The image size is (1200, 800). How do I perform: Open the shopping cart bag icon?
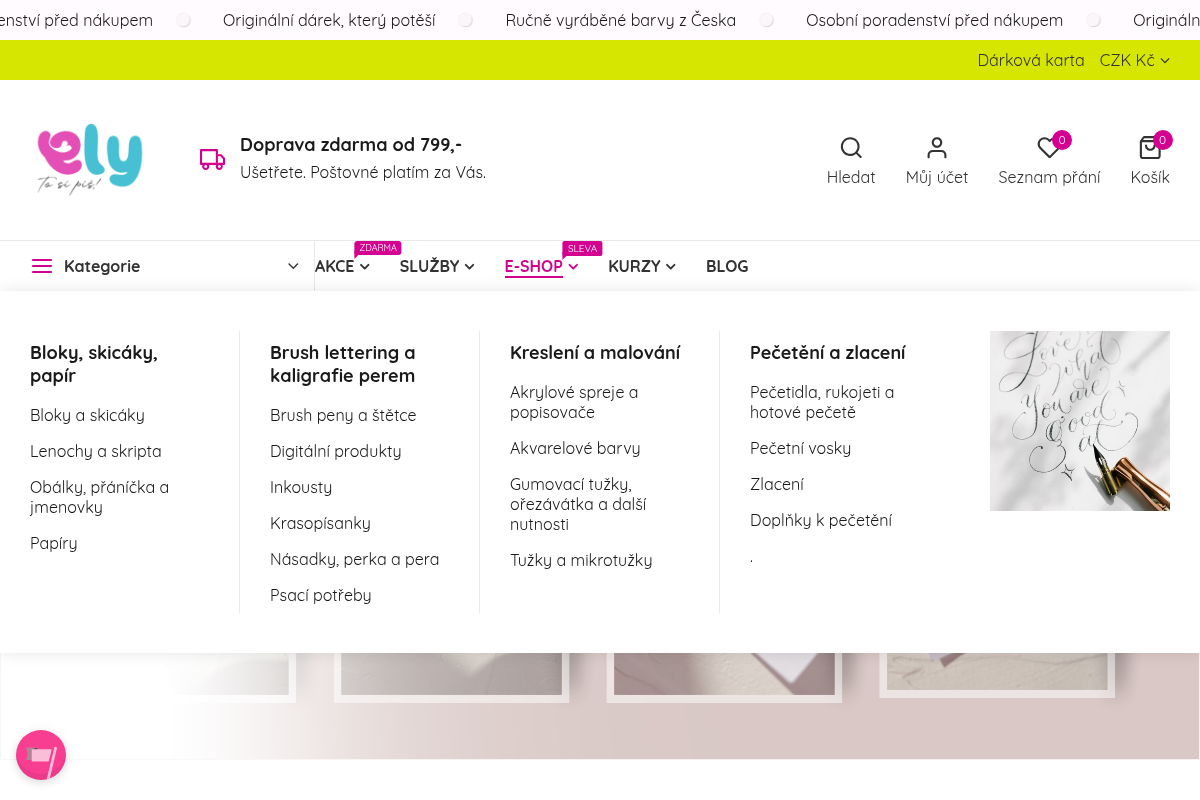[1150, 148]
